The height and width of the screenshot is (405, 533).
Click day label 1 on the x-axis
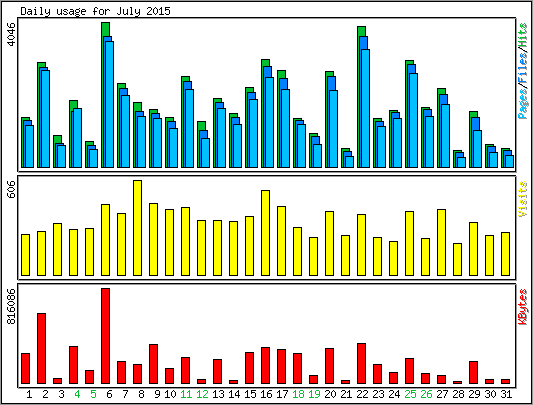29,394
